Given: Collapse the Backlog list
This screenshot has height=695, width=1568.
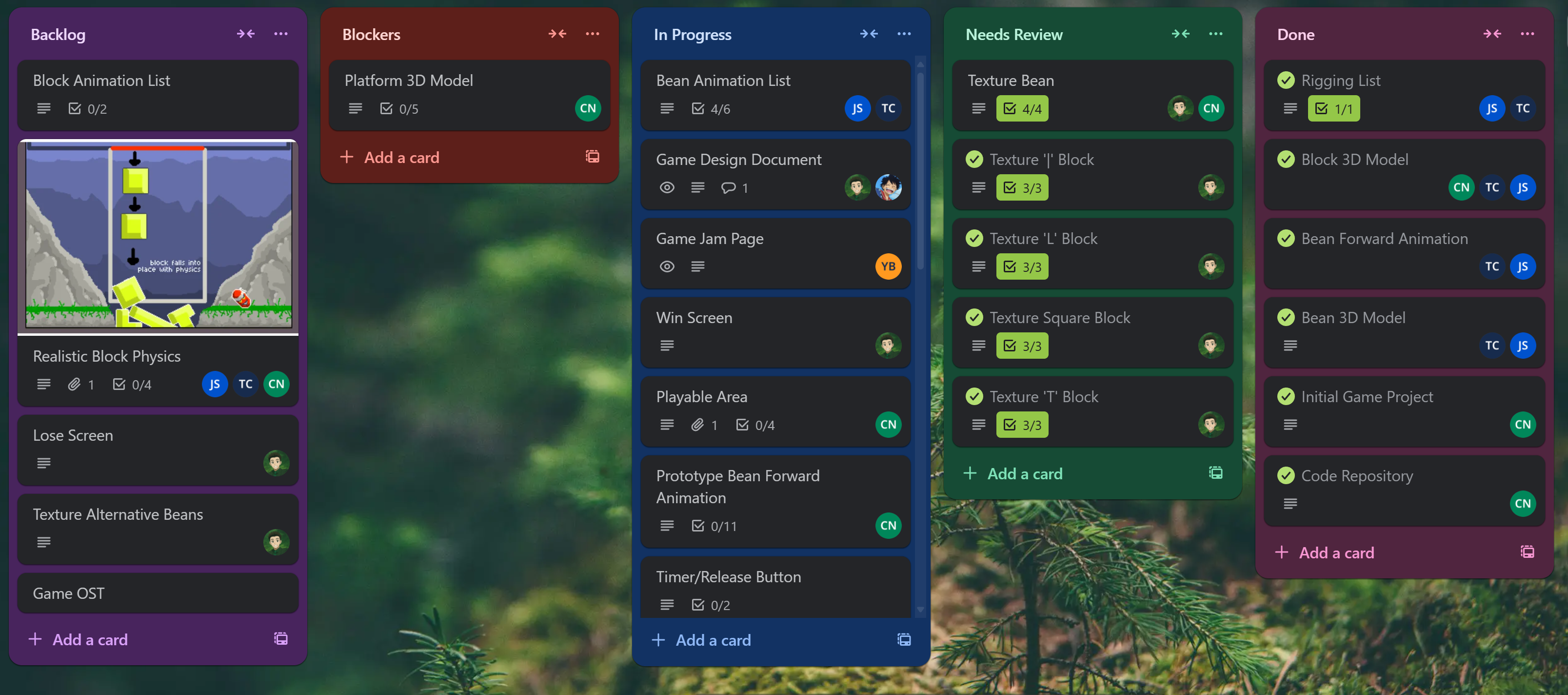Looking at the screenshot, I should tap(245, 34).
